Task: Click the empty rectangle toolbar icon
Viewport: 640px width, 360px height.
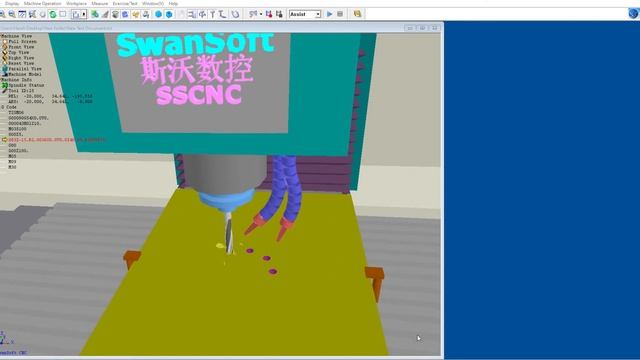Action: (63, 14)
